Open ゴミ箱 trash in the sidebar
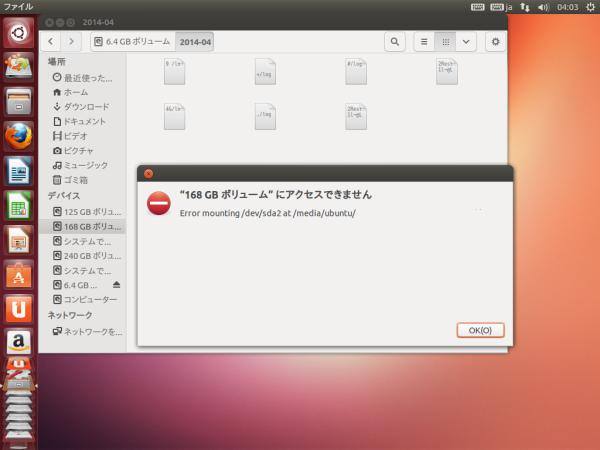Image resolution: width=600 pixels, height=450 pixels. click(x=76, y=180)
